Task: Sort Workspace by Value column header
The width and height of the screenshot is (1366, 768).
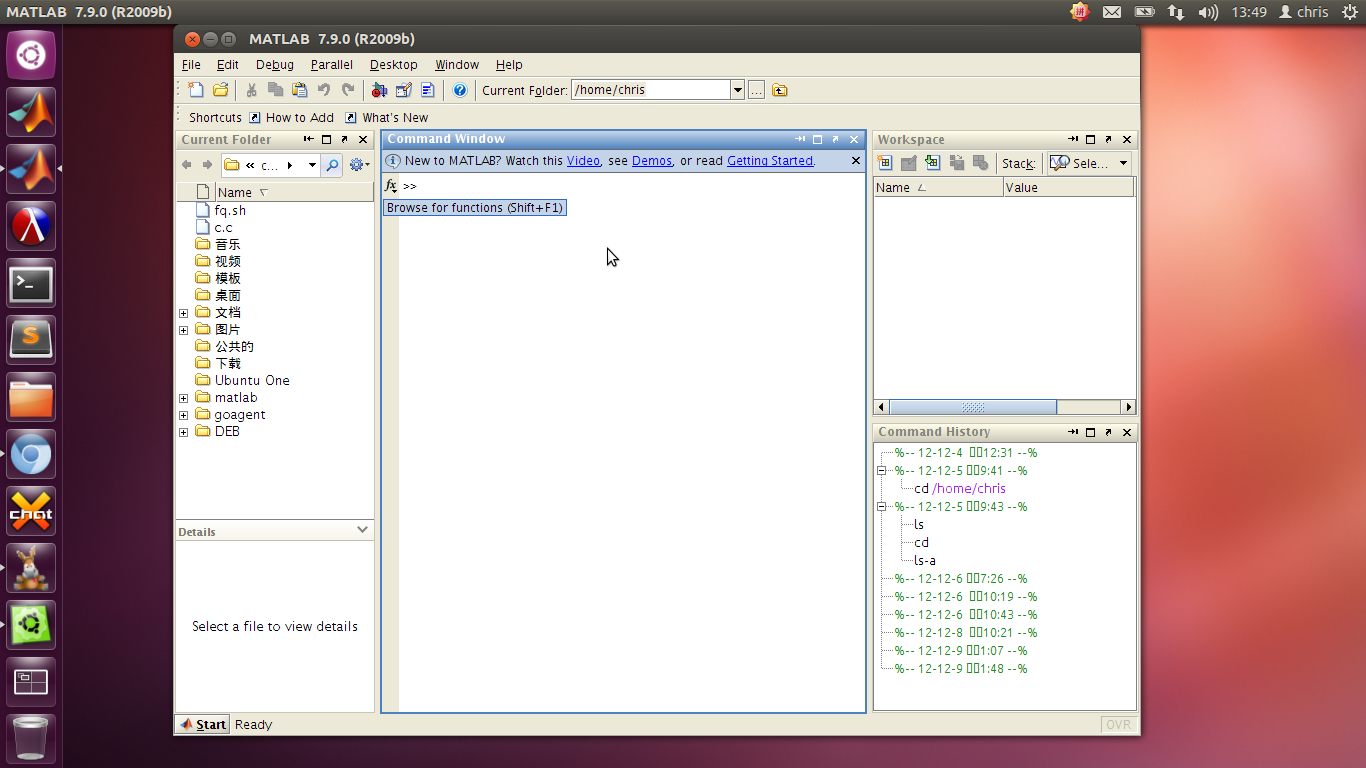Action: coord(1069,187)
